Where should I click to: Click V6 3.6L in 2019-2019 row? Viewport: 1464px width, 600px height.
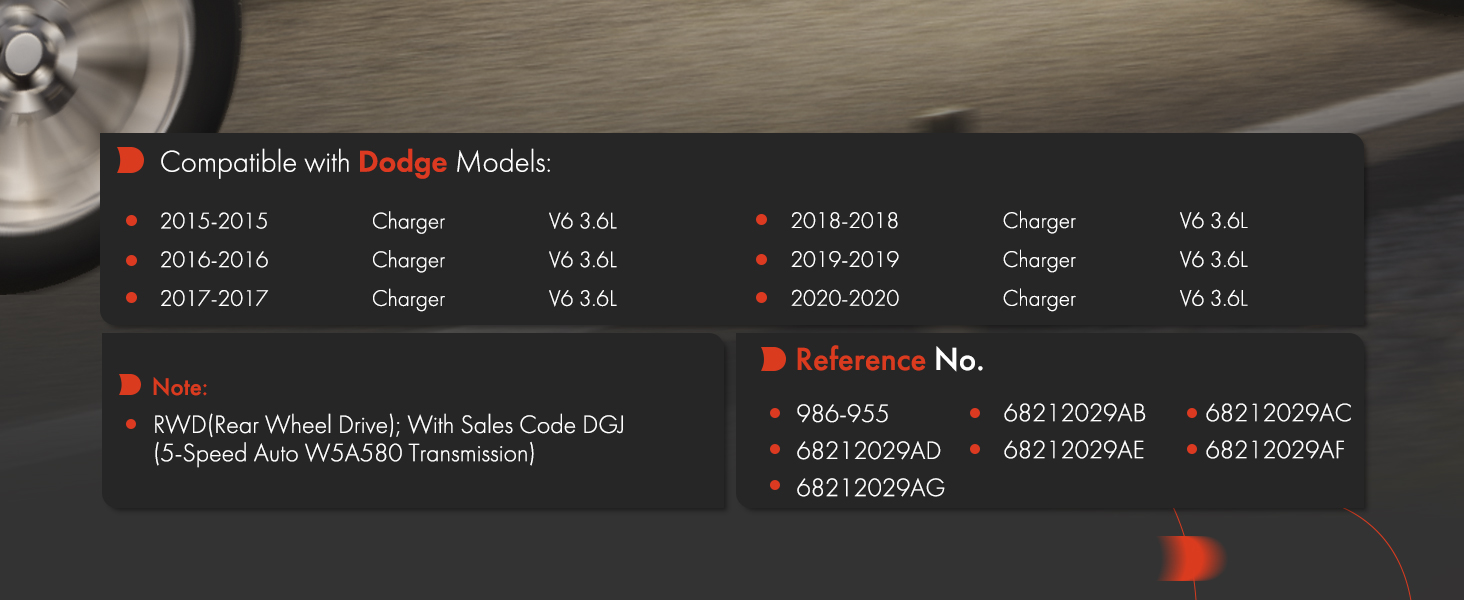pos(1214,260)
